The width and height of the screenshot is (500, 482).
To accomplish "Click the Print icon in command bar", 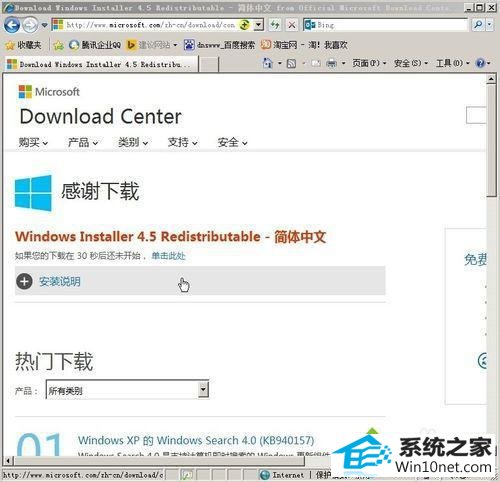I will (331, 63).
